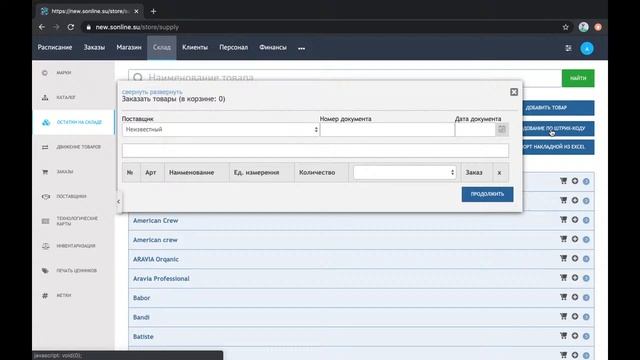This screenshot has height=360, width=640.
Task: Click the cart icon in ARAVIA Organic row
Action: 563,258
